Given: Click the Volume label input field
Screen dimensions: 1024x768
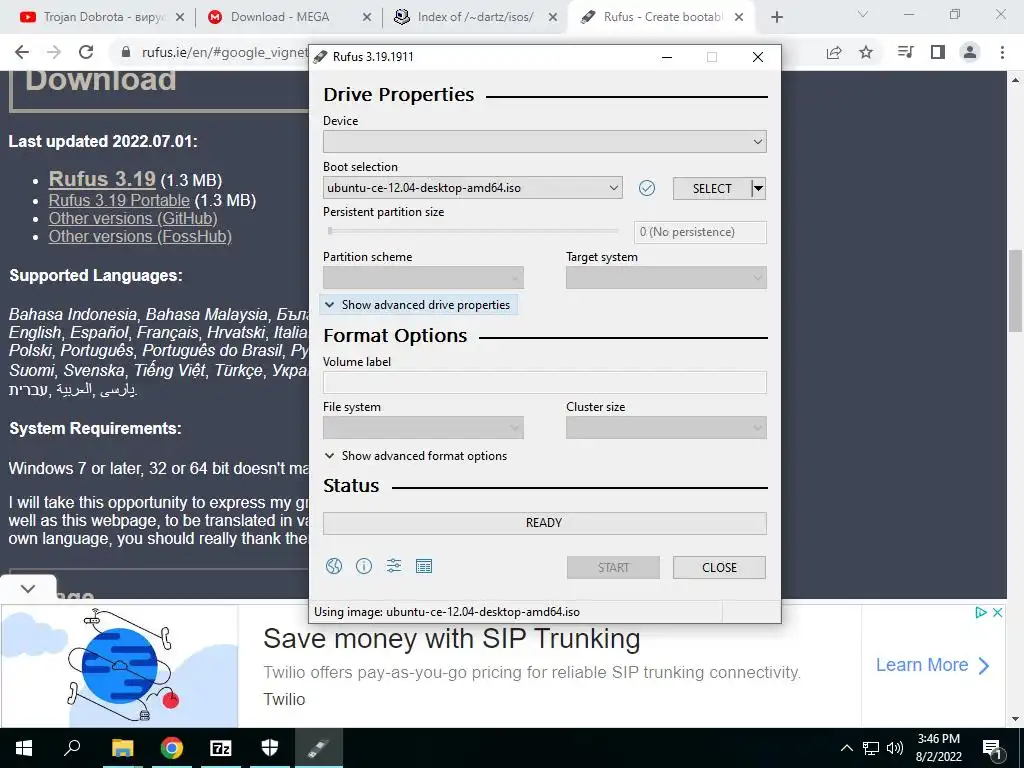Looking at the screenshot, I should 545,383.
